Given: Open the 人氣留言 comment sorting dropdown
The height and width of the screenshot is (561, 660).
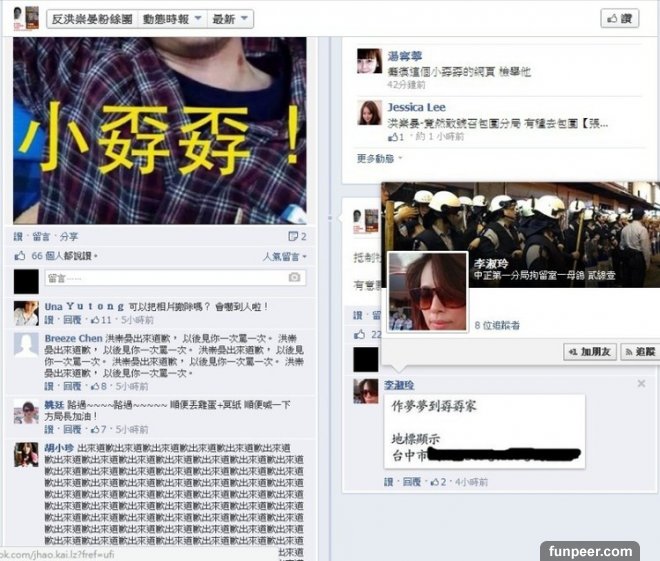Looking at the screenshot, I should click(285, 256).
